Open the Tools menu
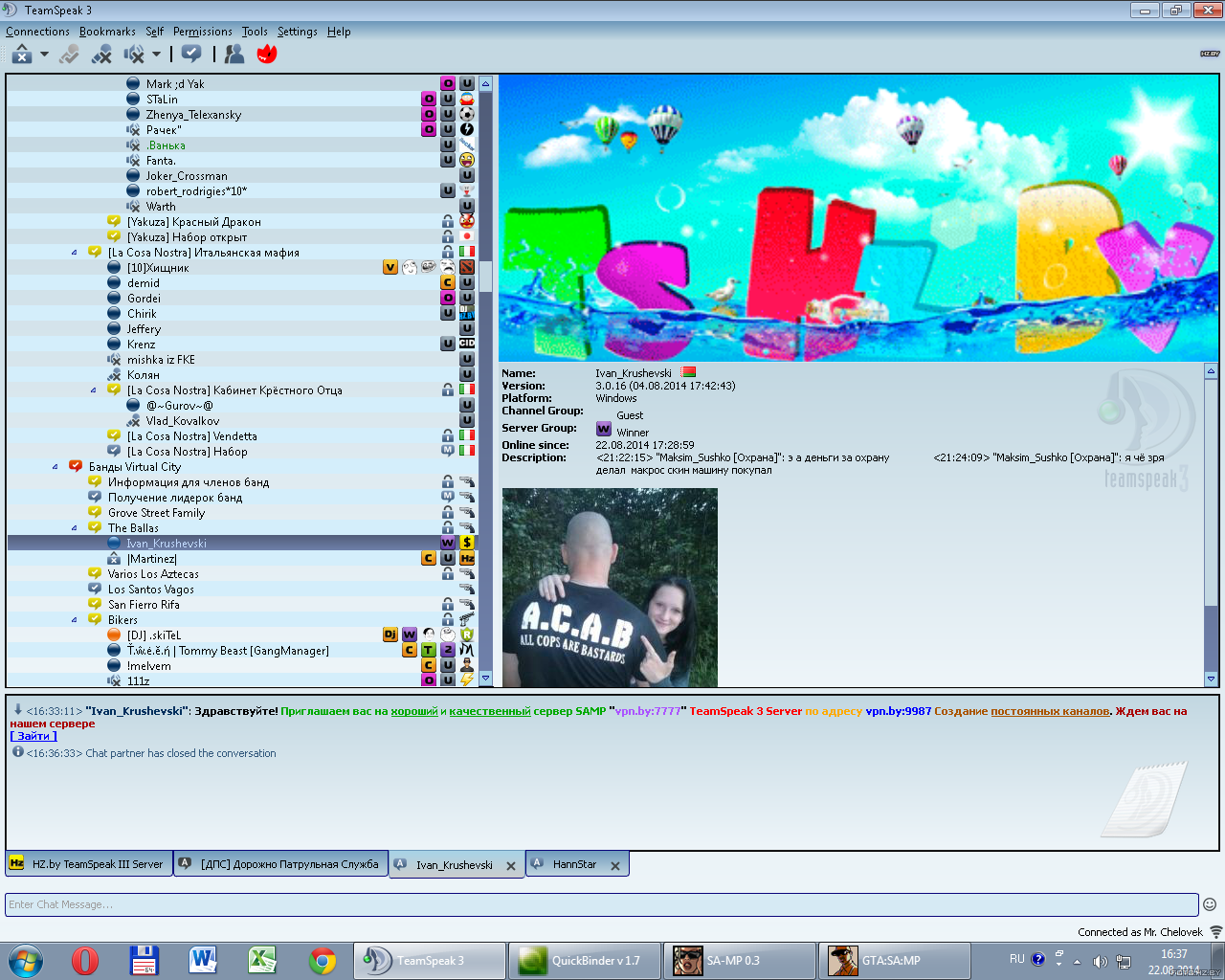This screenshot has width=1225, height=980. [x=255, y=32]
